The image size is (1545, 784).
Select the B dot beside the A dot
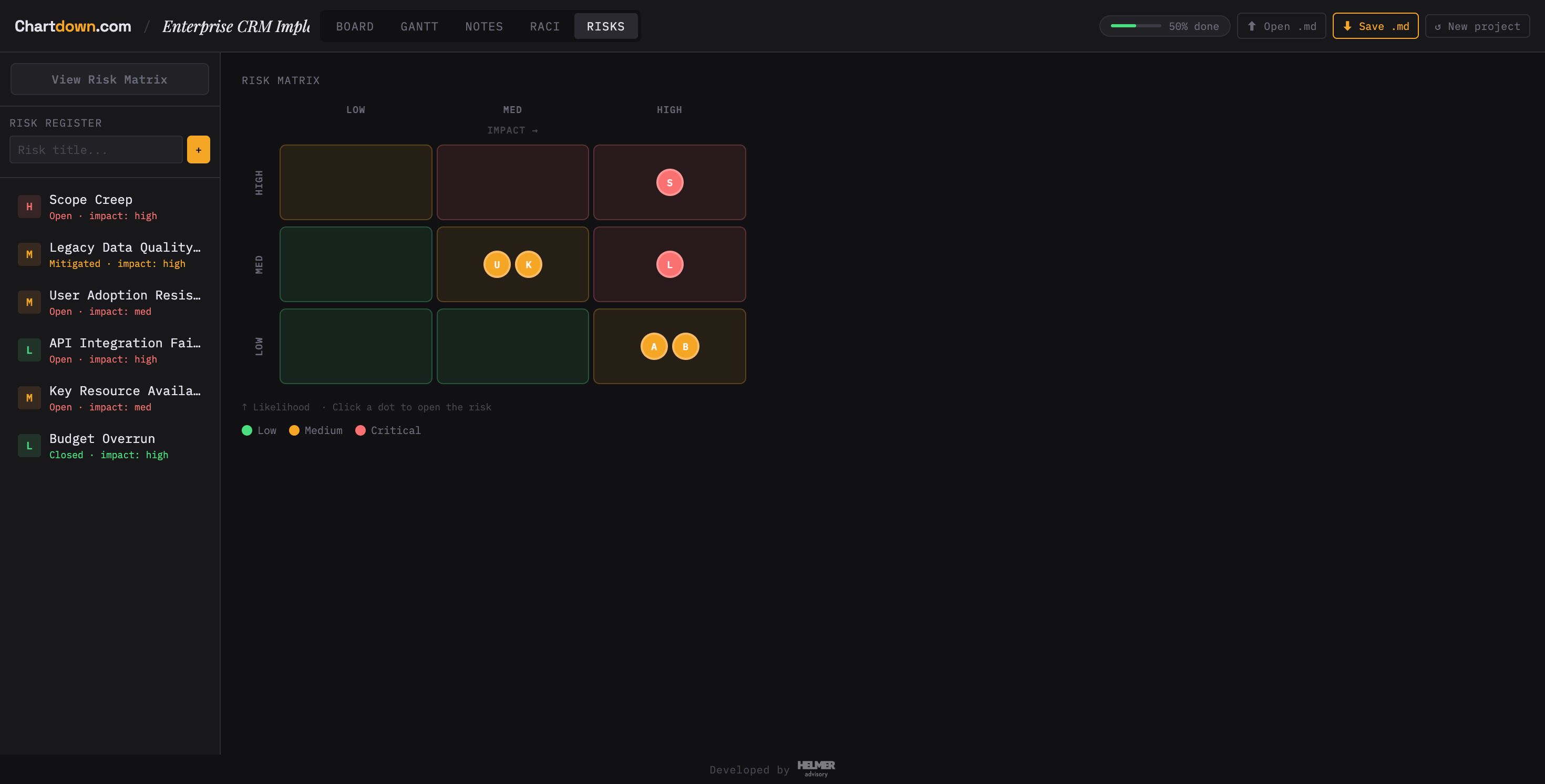pos(686,346)
